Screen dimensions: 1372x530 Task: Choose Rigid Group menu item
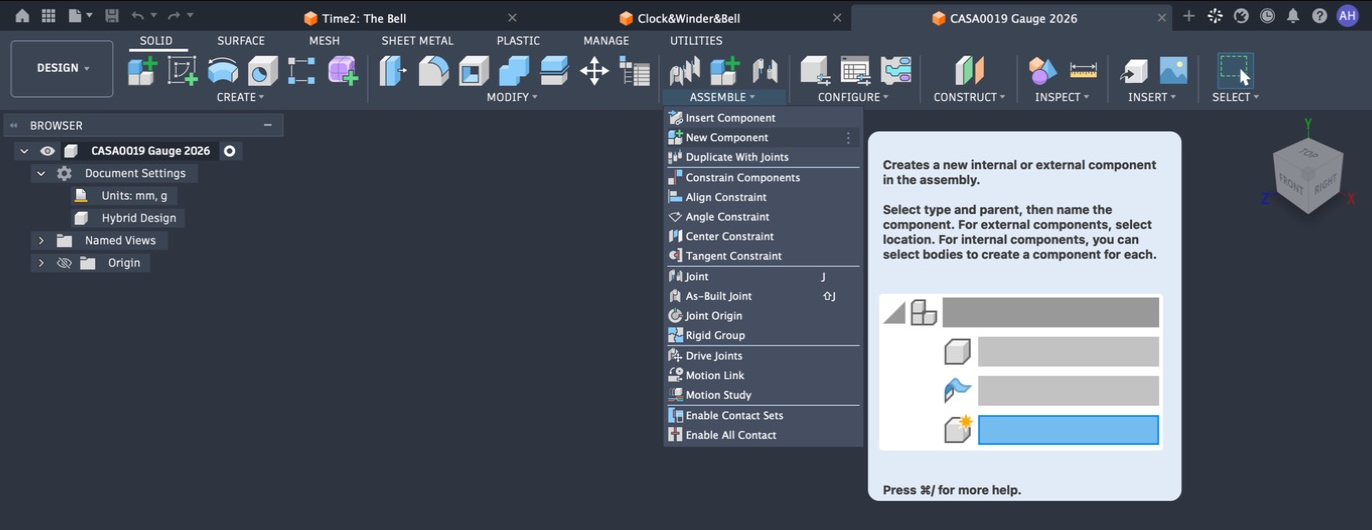pyautogui.click(x=762, y=335)
